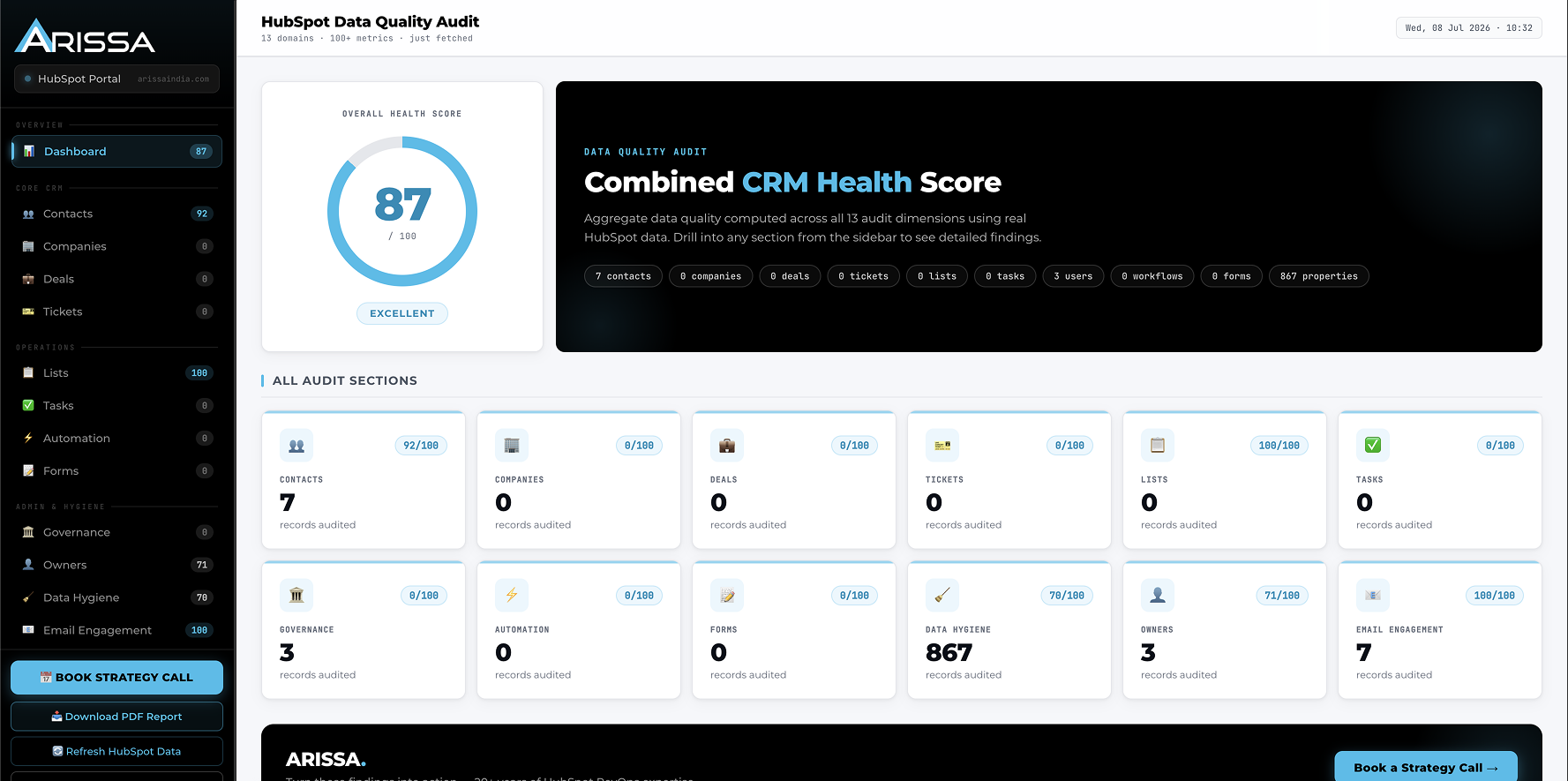The width and height of the screenshot is (1568, 781).
Task: Click the "0 tickets" summary chip
Action: 864,276
